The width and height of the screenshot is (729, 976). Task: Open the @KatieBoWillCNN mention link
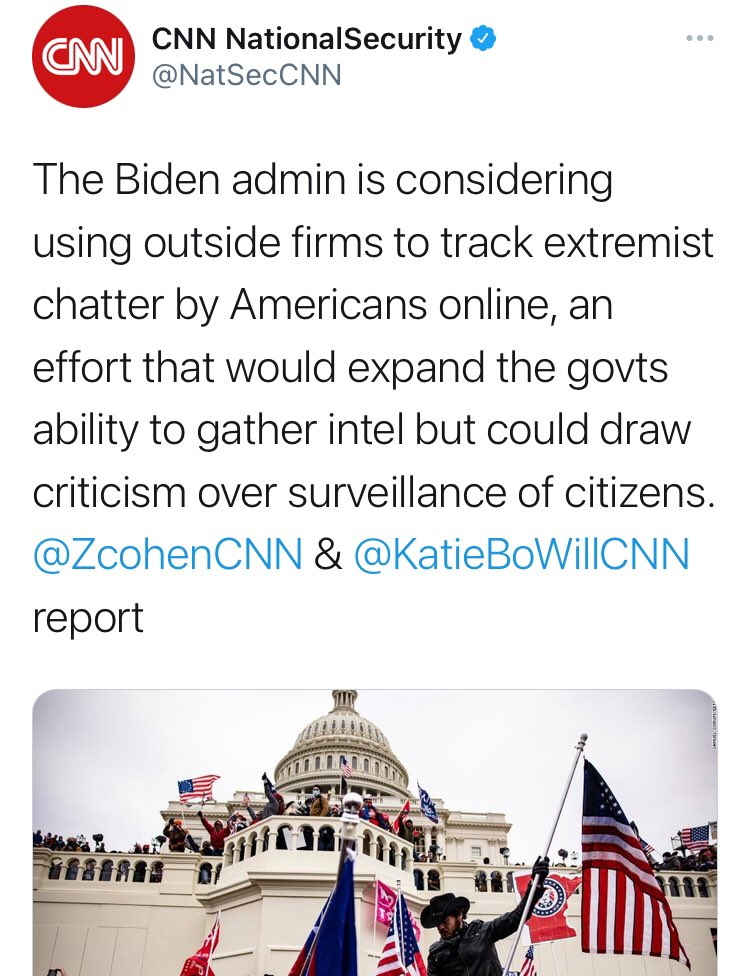pyautogui.click(x=522, y=554)
